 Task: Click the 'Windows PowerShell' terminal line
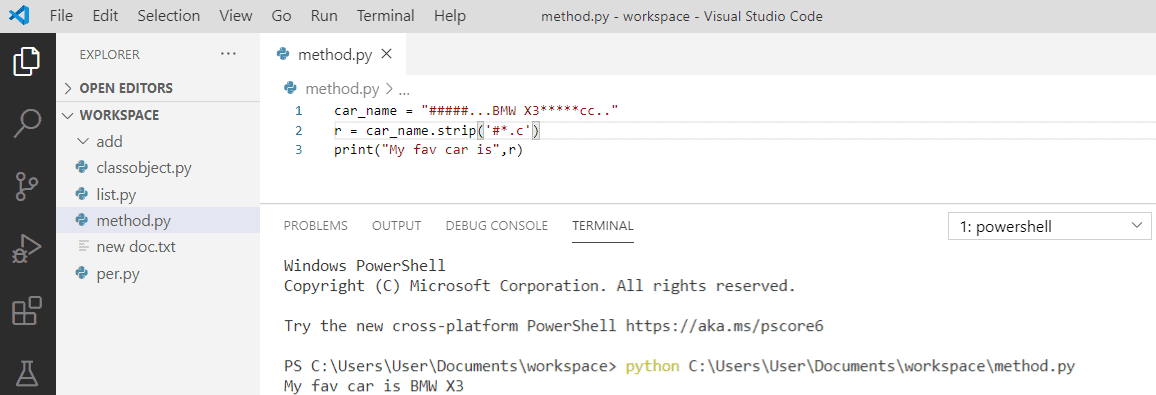click(x=364, y=266)
